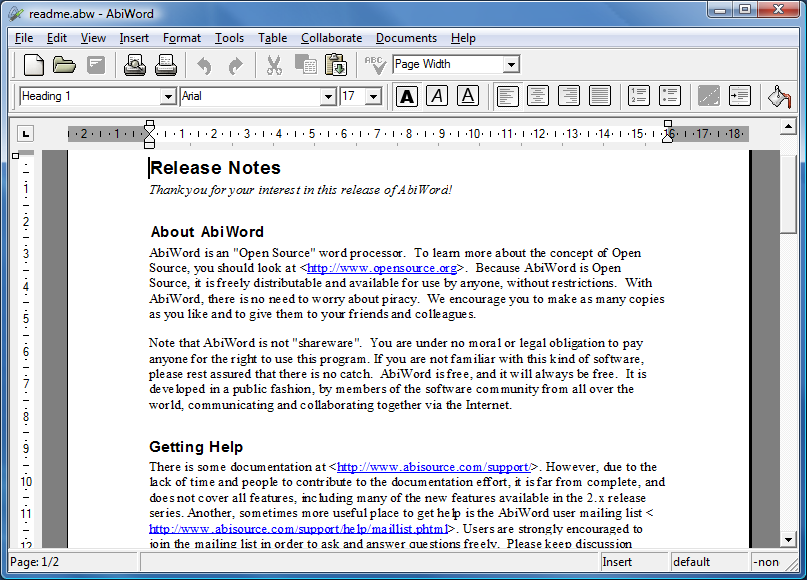The image size is (807, 580).
Task: Open the Format menu
Action: coord(182,38)
